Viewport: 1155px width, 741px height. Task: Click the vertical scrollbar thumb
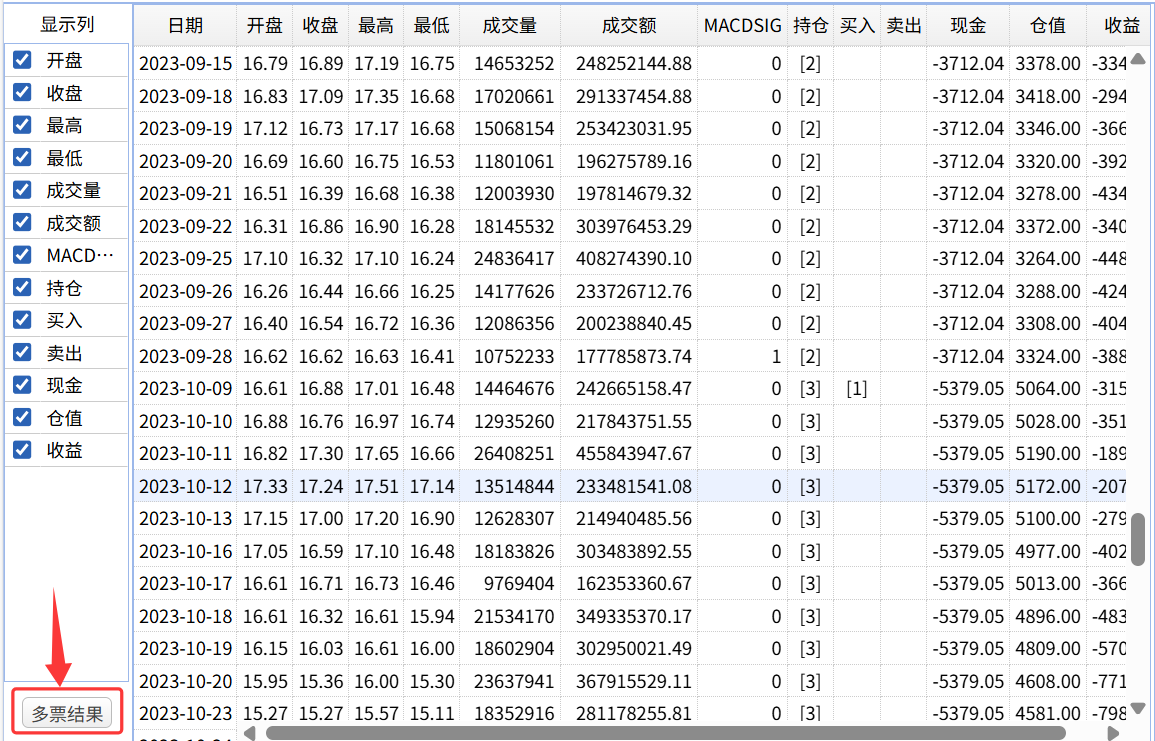pyautogui.click(x=1138, y=539)
